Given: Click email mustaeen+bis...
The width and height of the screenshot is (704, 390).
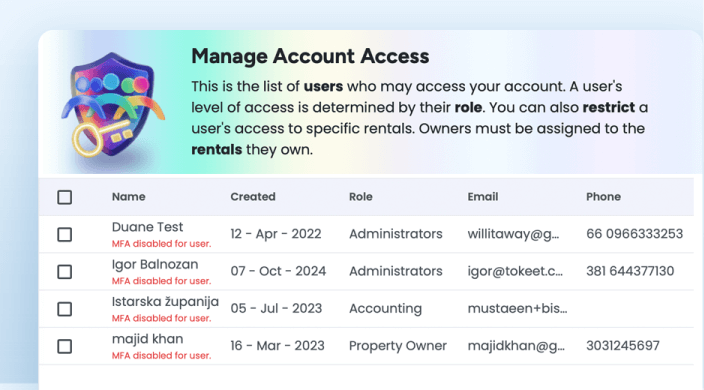Looking at the screenshot, I should click(517, 308).
